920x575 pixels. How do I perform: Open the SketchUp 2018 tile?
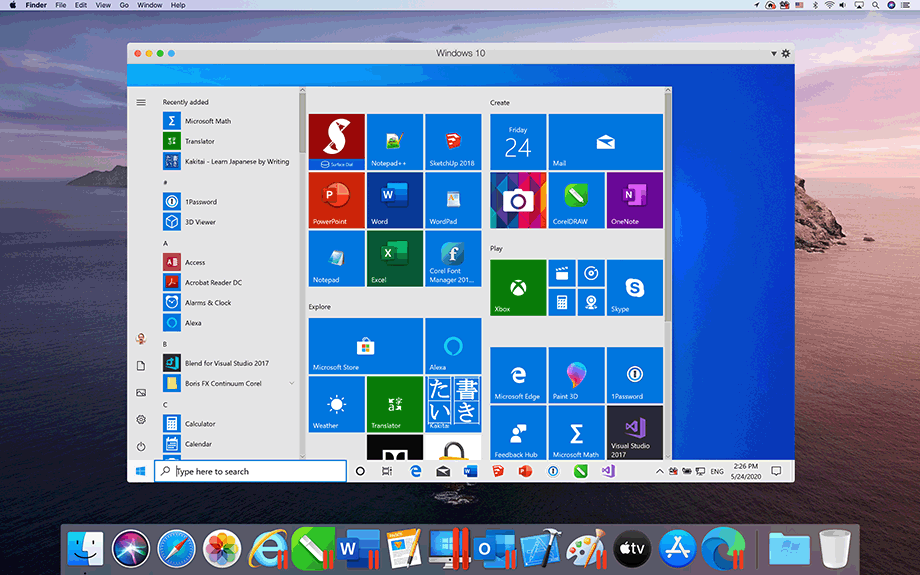[453, 142]
